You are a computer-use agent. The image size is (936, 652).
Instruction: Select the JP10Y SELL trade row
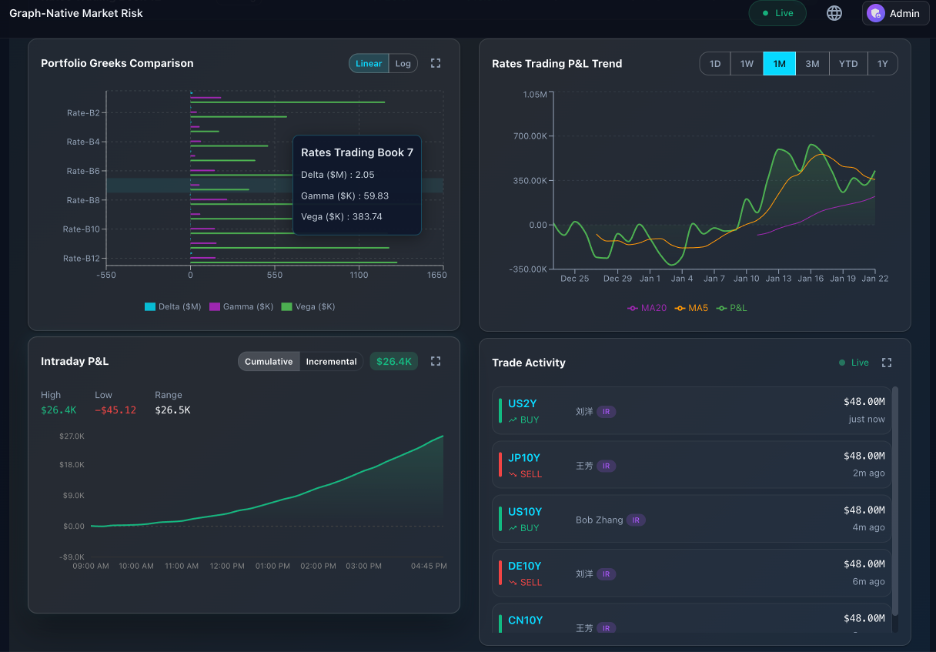693,465
